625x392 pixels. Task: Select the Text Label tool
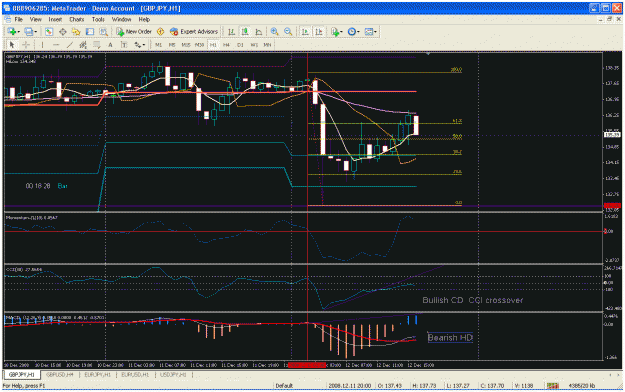click(x=124, y=45)
